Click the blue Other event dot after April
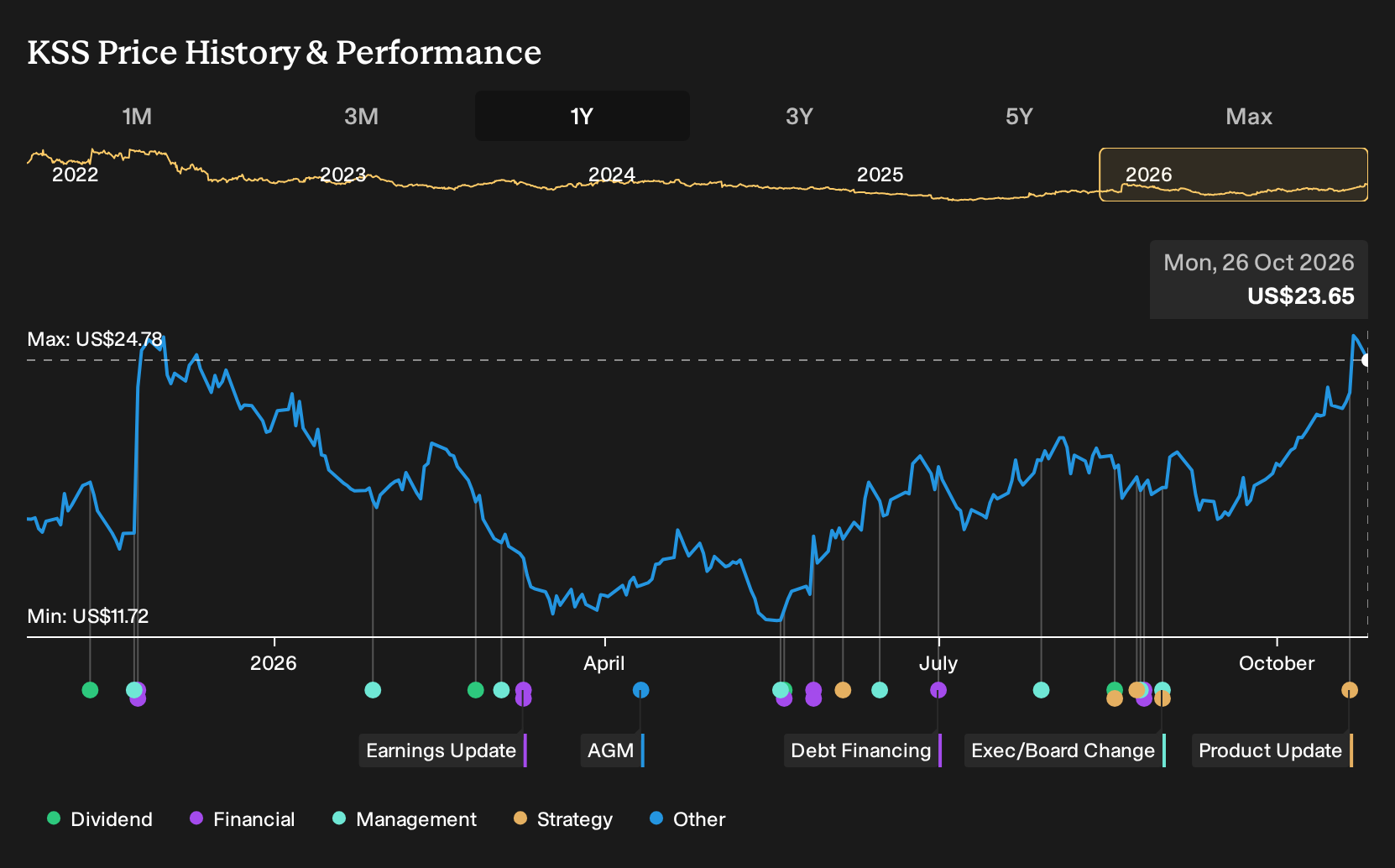The image size is (1395, 868). pos(640,690)
